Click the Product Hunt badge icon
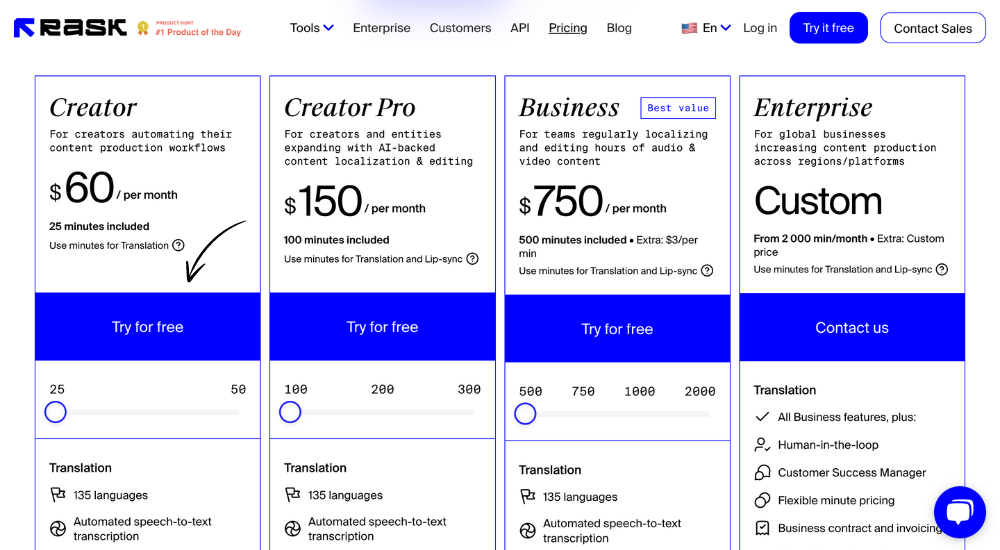This screenshot has height=550, width=1000. pyautogui.click(x=143, y=28)
